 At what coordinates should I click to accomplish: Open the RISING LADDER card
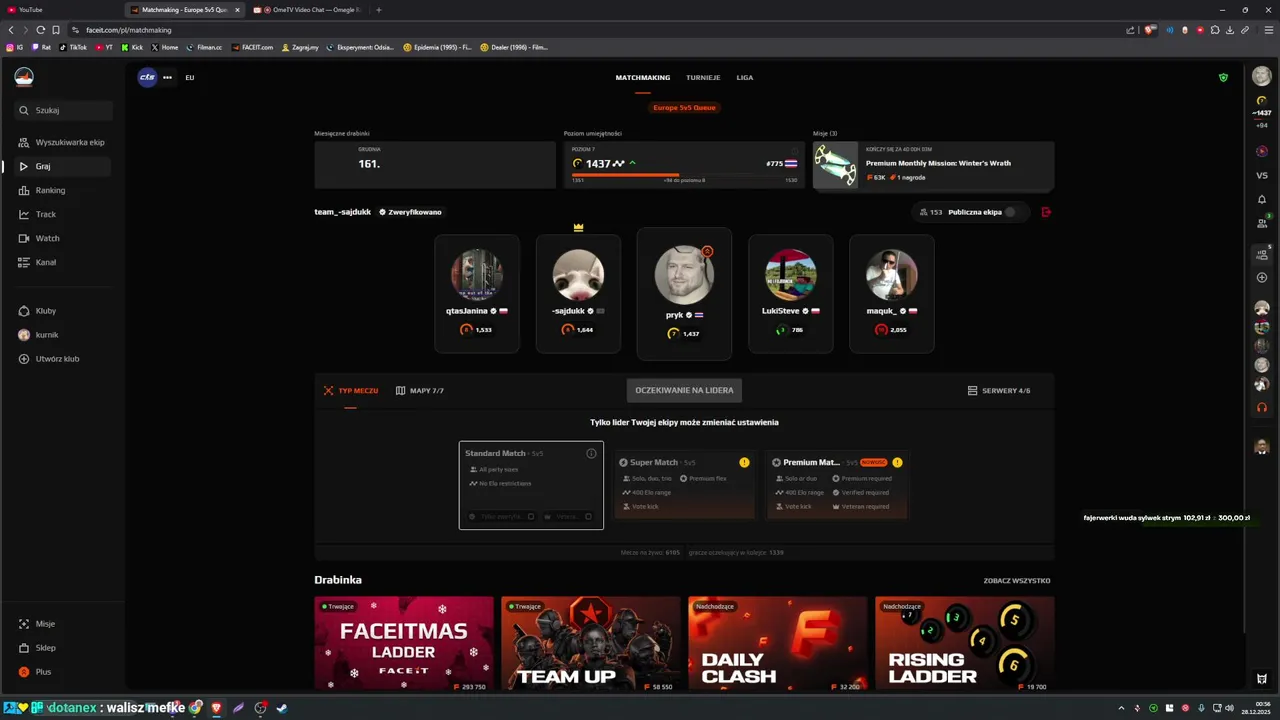pos(964,645)
